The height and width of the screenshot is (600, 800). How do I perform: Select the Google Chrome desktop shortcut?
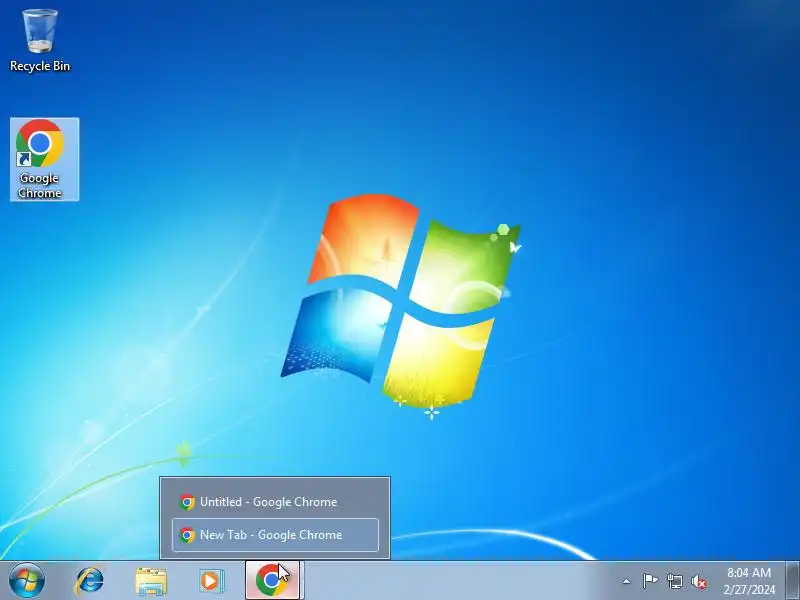[x=44, y=159]
